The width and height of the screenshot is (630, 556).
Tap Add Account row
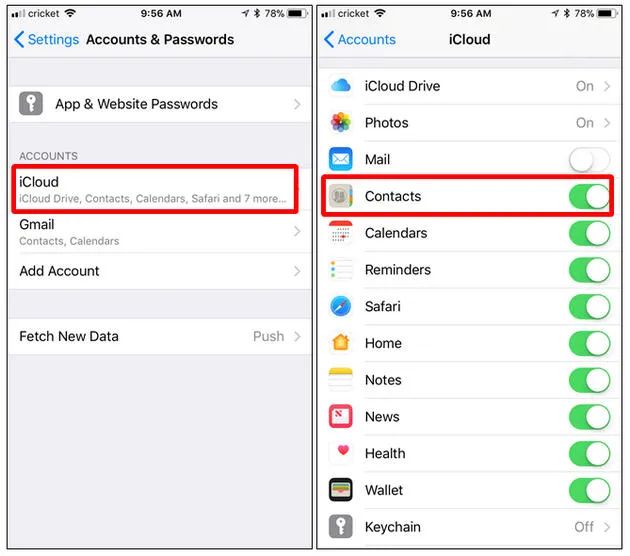[160, 271]
